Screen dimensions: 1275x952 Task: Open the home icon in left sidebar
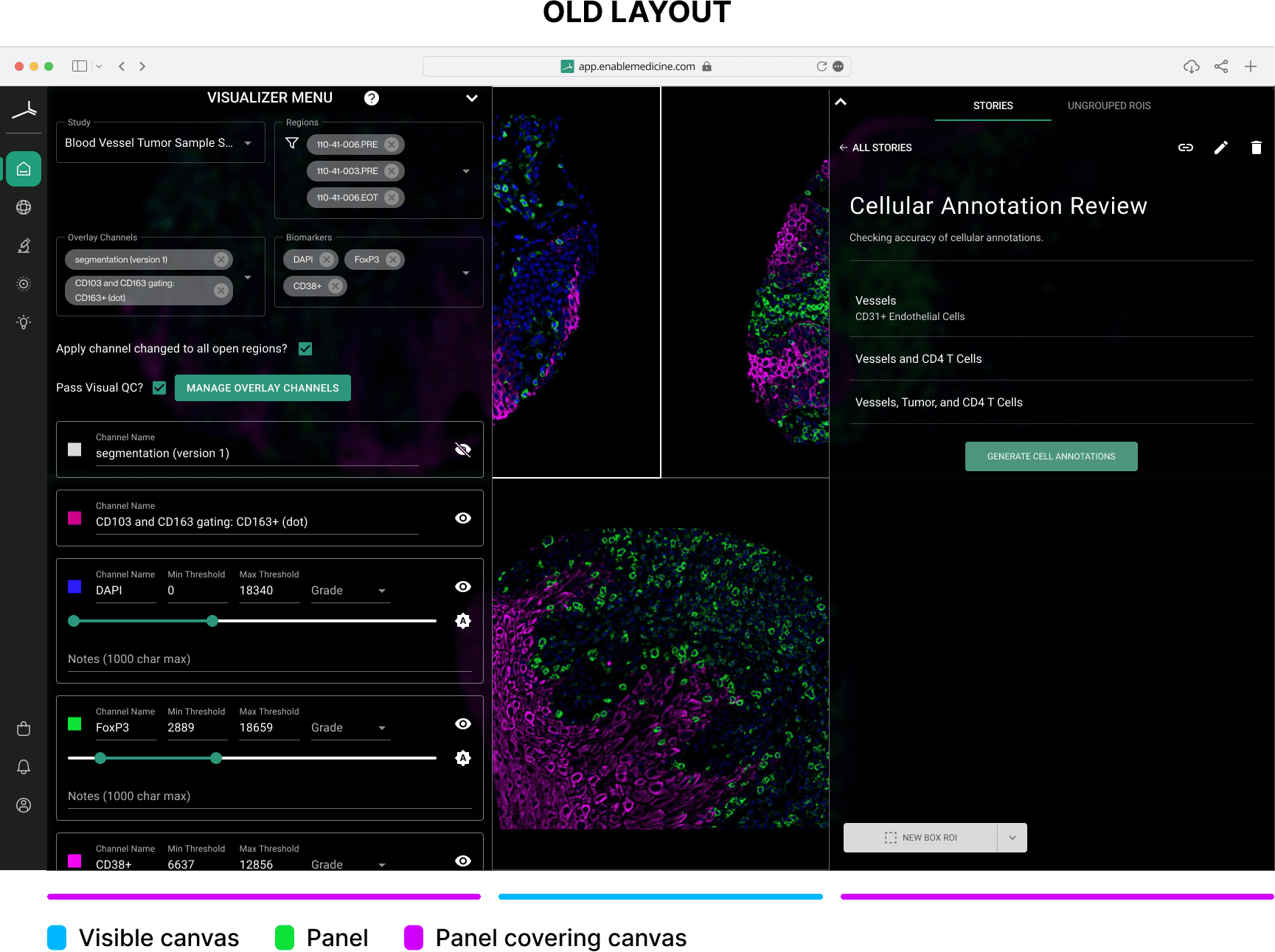[24, 169]
